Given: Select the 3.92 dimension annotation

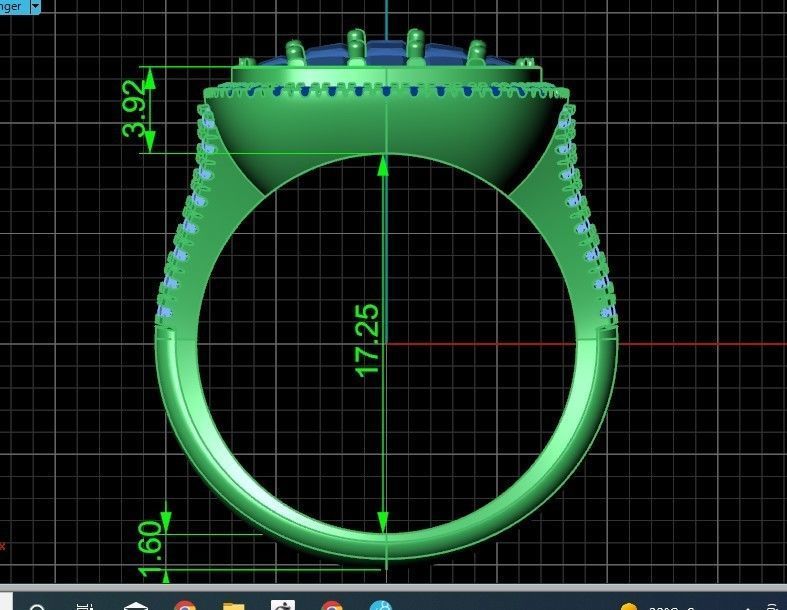Looking at the screenshot, I should 135,109.
